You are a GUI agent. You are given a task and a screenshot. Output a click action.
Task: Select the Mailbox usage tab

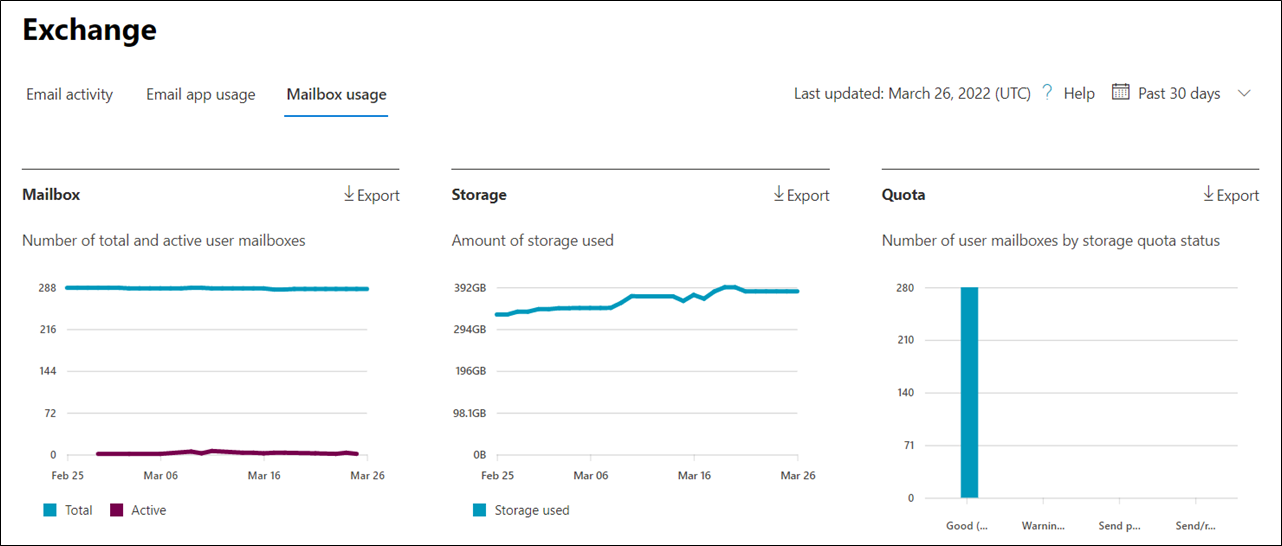(x=336, y=95)
